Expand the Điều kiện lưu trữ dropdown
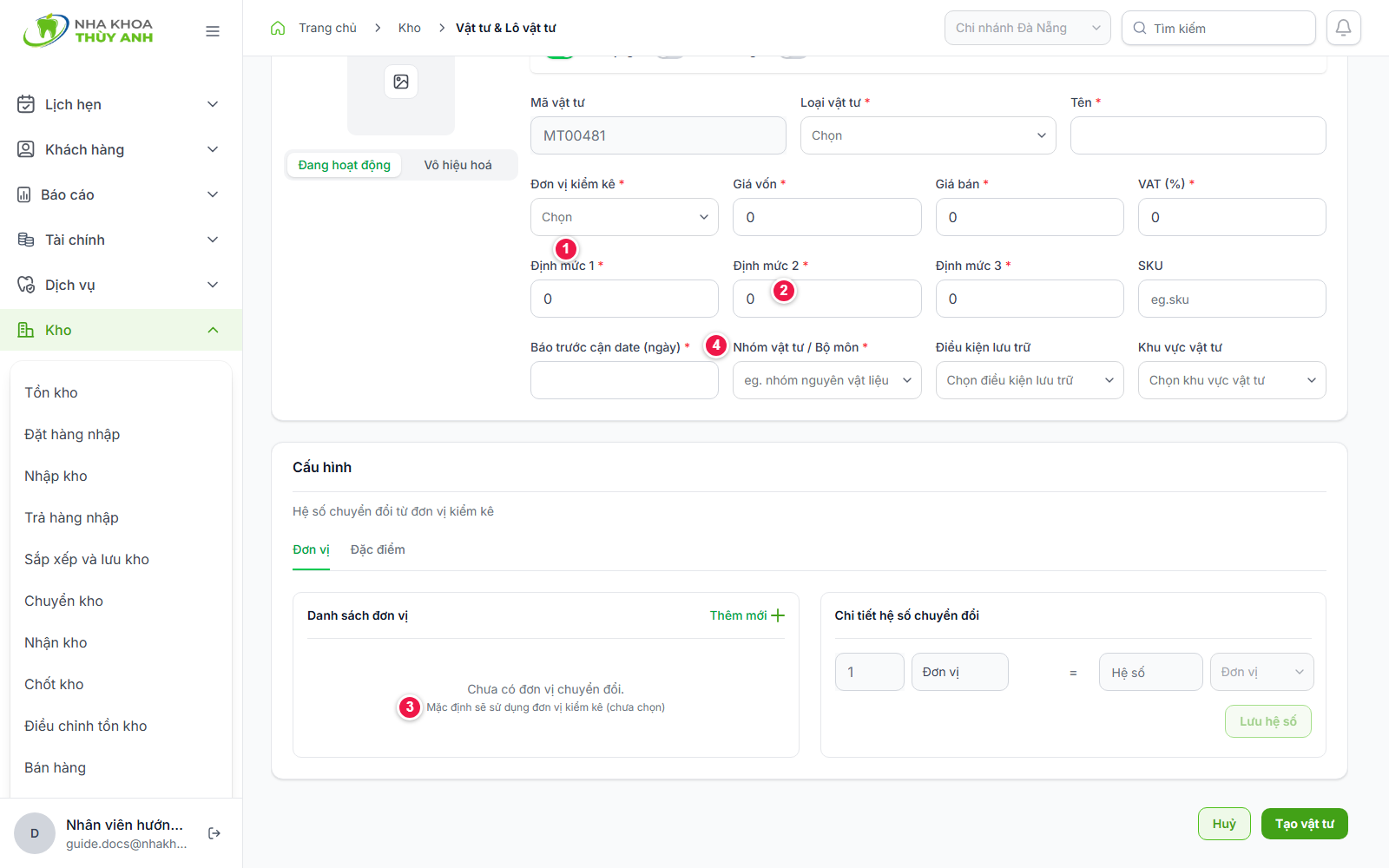This screenshot has width=1389, height=868. pos(1030,380)
